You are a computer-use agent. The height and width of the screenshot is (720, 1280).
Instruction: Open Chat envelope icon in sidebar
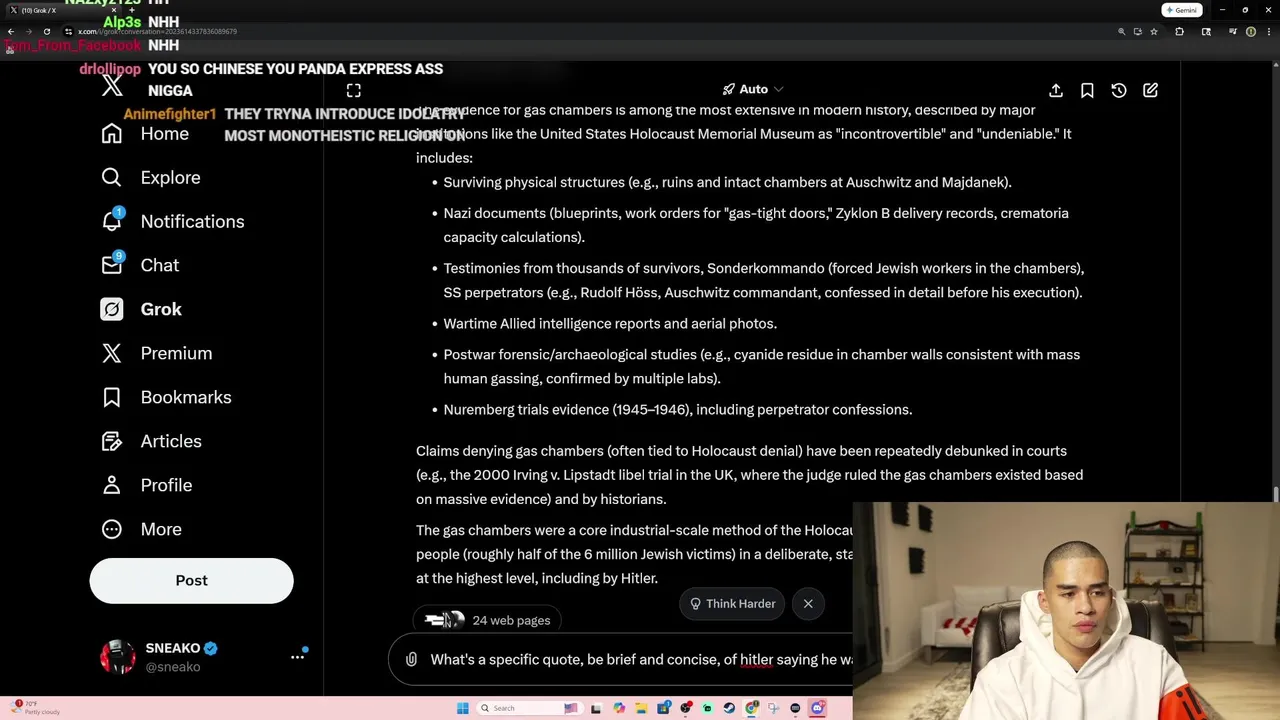point(112,264)
